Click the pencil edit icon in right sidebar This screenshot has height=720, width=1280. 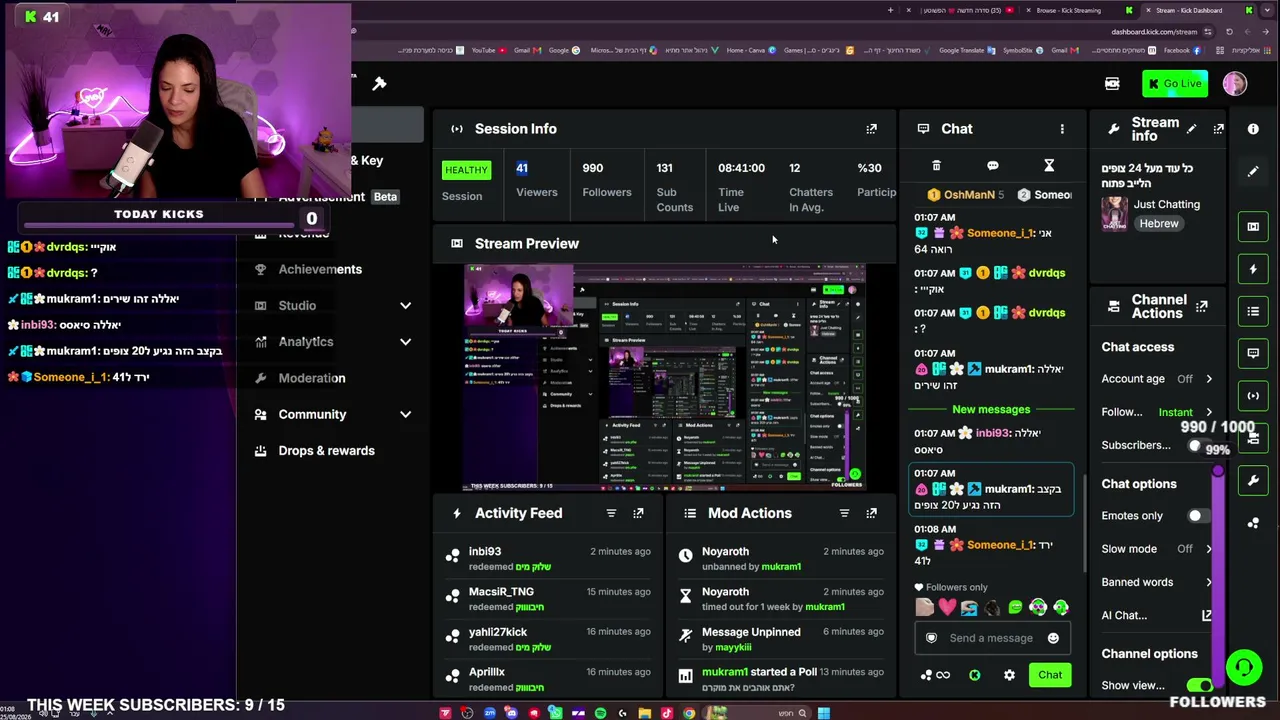1253,172
